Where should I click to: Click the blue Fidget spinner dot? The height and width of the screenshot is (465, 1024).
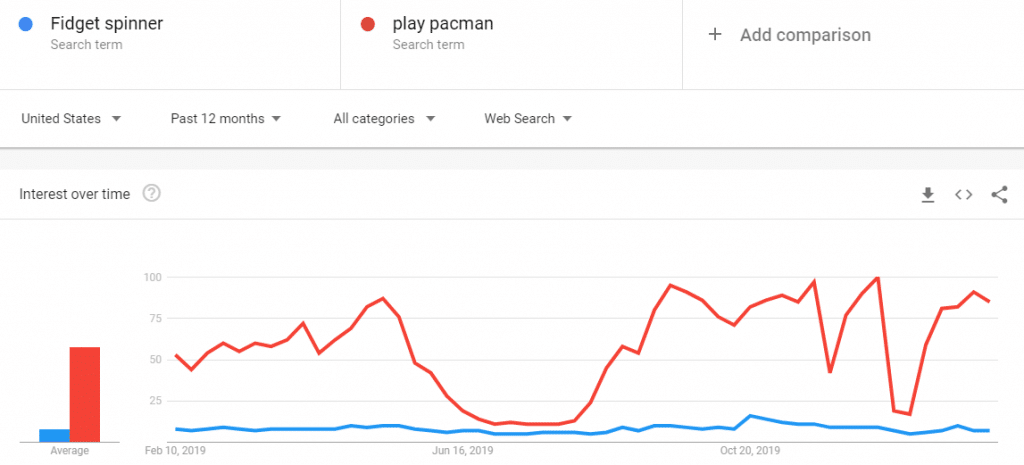tap(25, 25)
